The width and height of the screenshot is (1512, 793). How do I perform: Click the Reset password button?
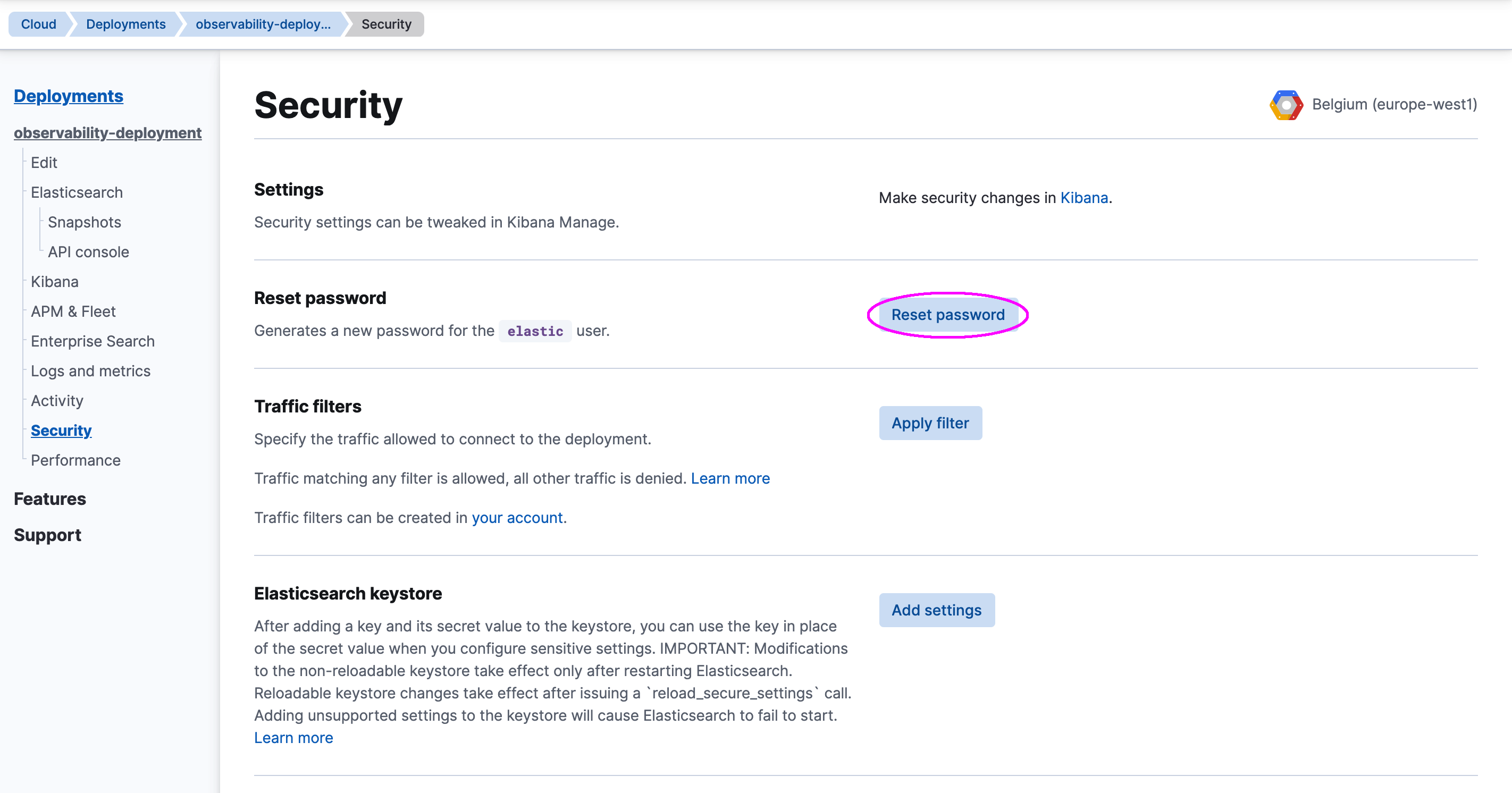pyautogui.click(x=947, y=315)
